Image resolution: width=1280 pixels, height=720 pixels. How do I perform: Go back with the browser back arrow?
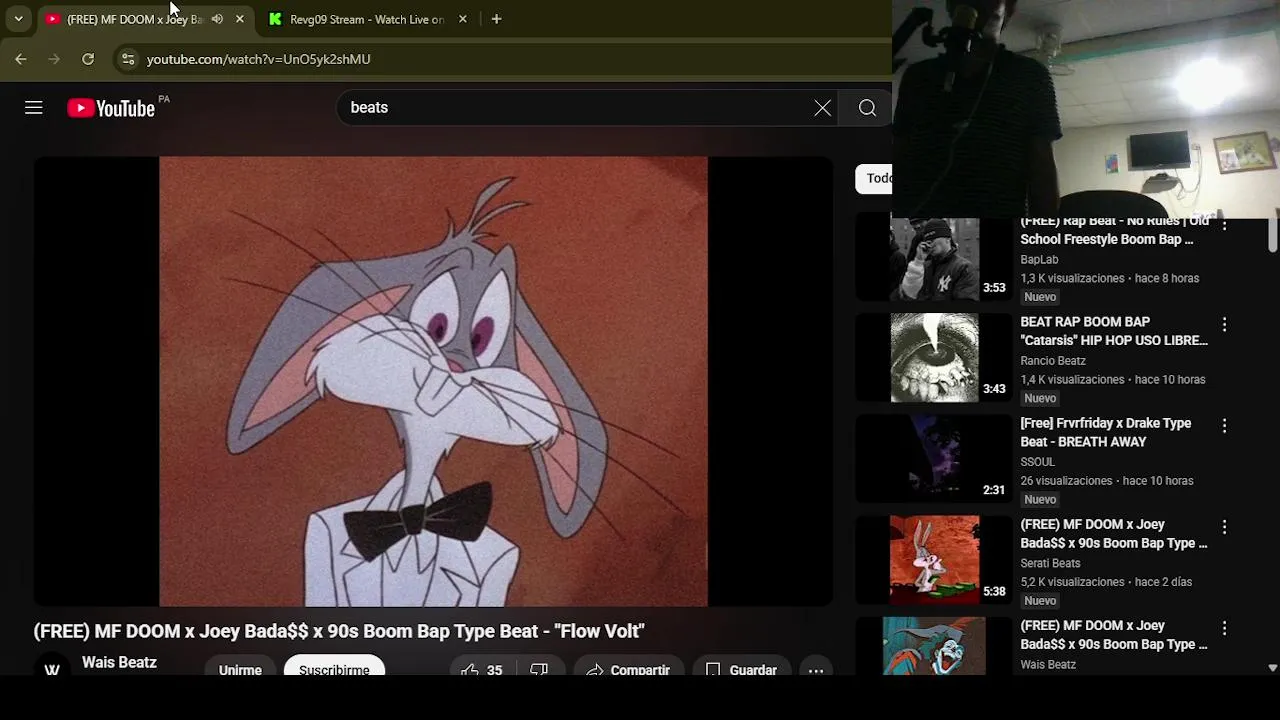point(21,59)
